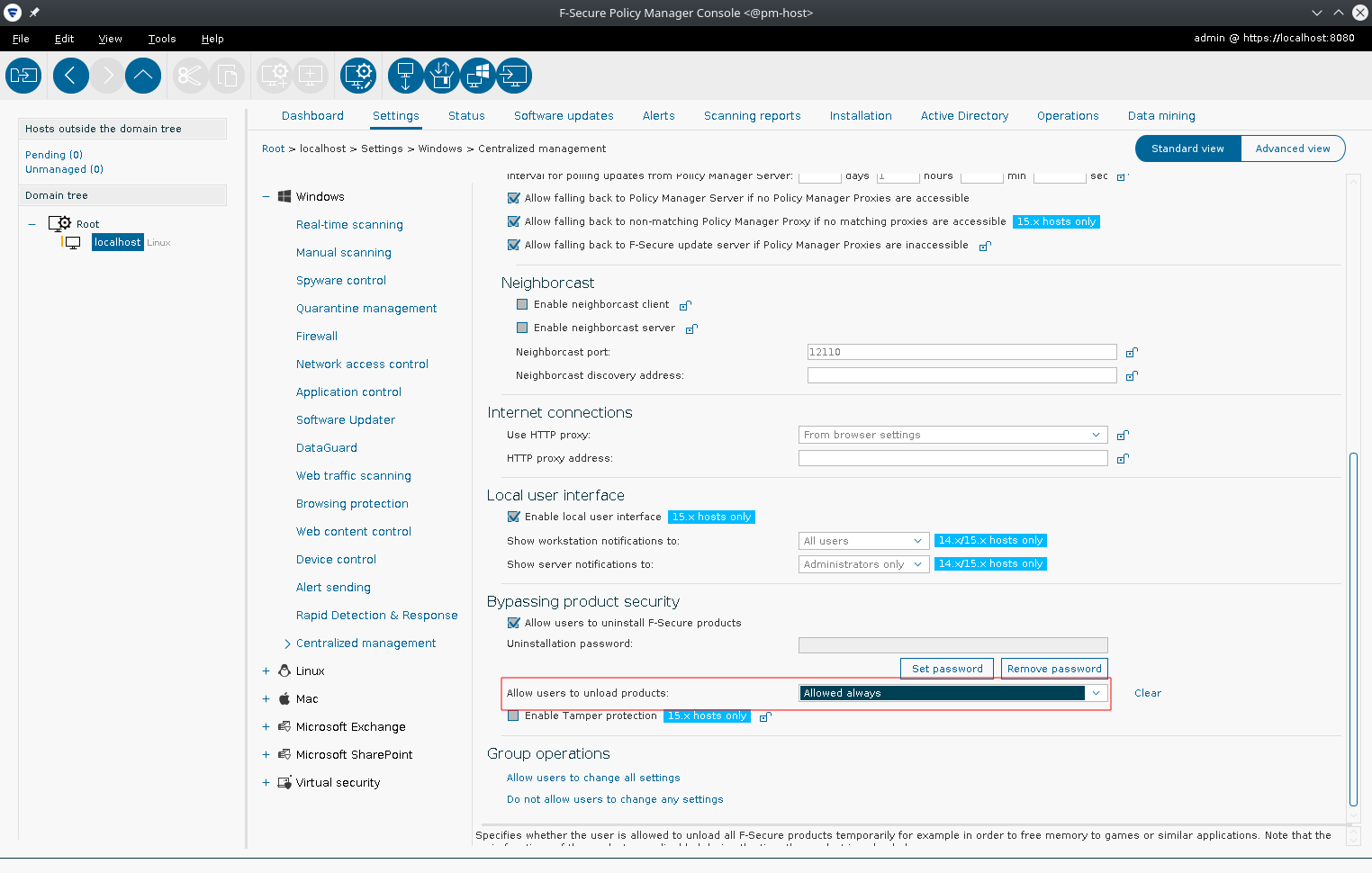The image size is (1372, 873).
Task: Open Show server notifications to dropdown
Action: (863, 564)
